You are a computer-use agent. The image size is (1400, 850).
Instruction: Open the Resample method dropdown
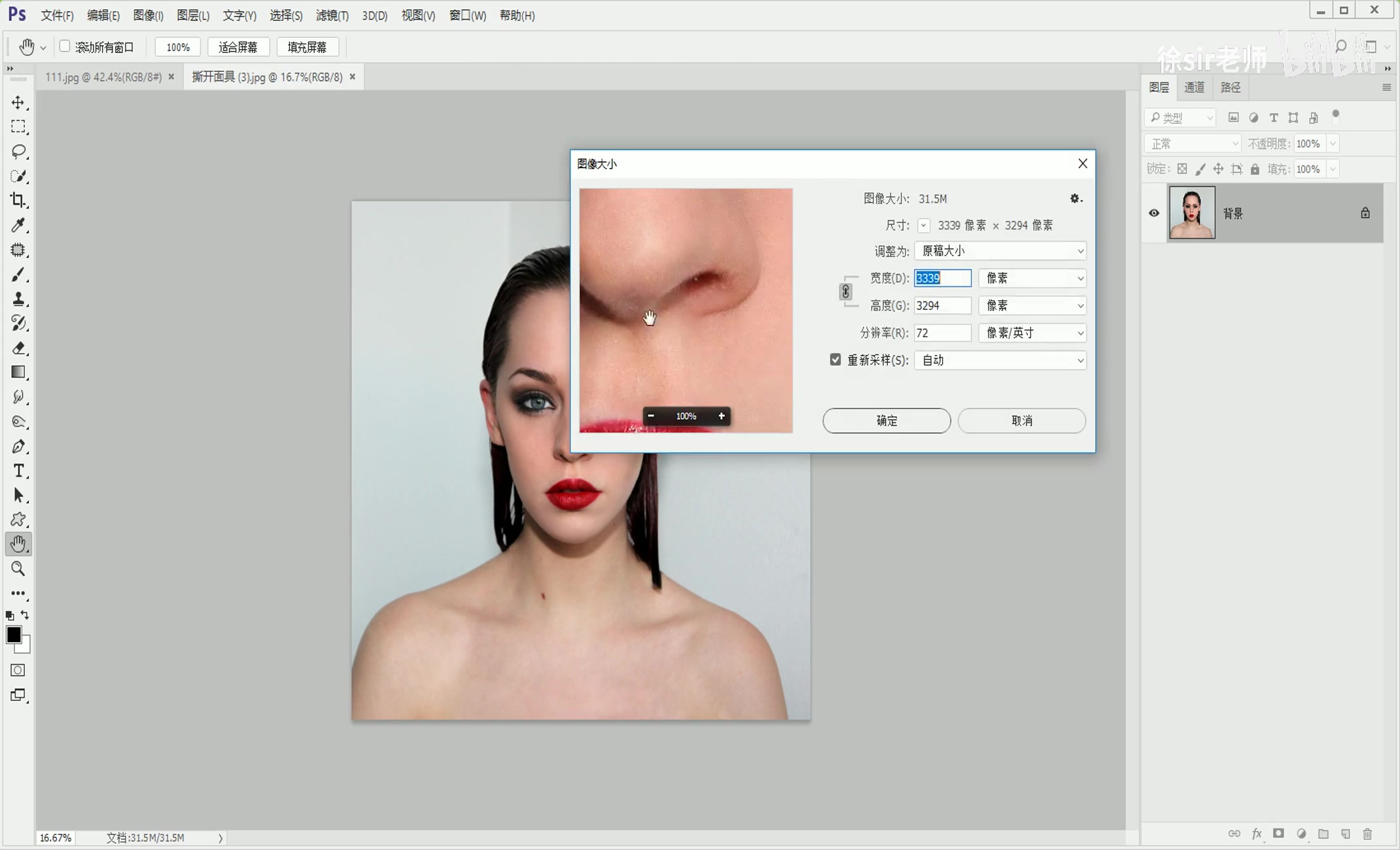tap(1000, 360)
